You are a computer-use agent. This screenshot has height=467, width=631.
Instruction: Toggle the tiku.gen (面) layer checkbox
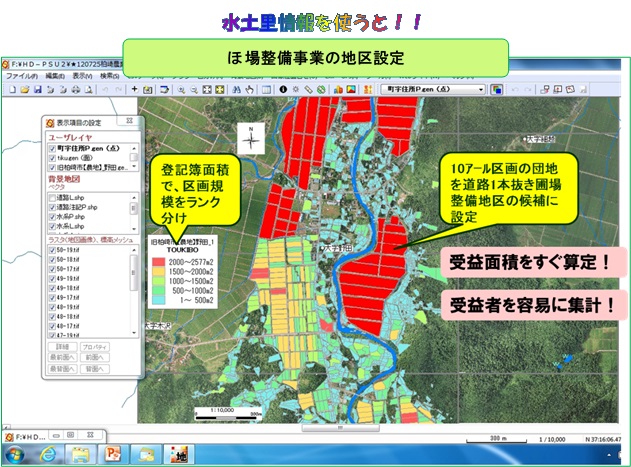(x=52, y=158)
